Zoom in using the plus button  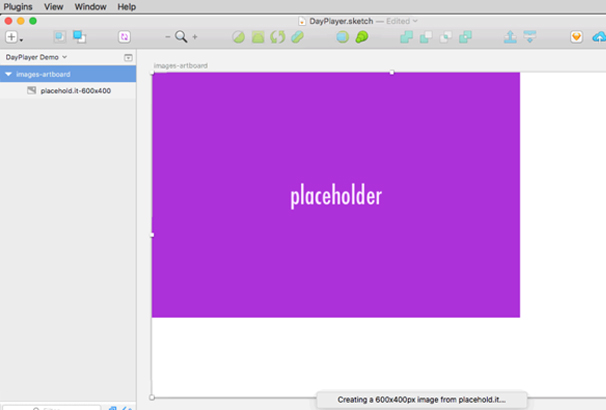[x=195, y=37]
